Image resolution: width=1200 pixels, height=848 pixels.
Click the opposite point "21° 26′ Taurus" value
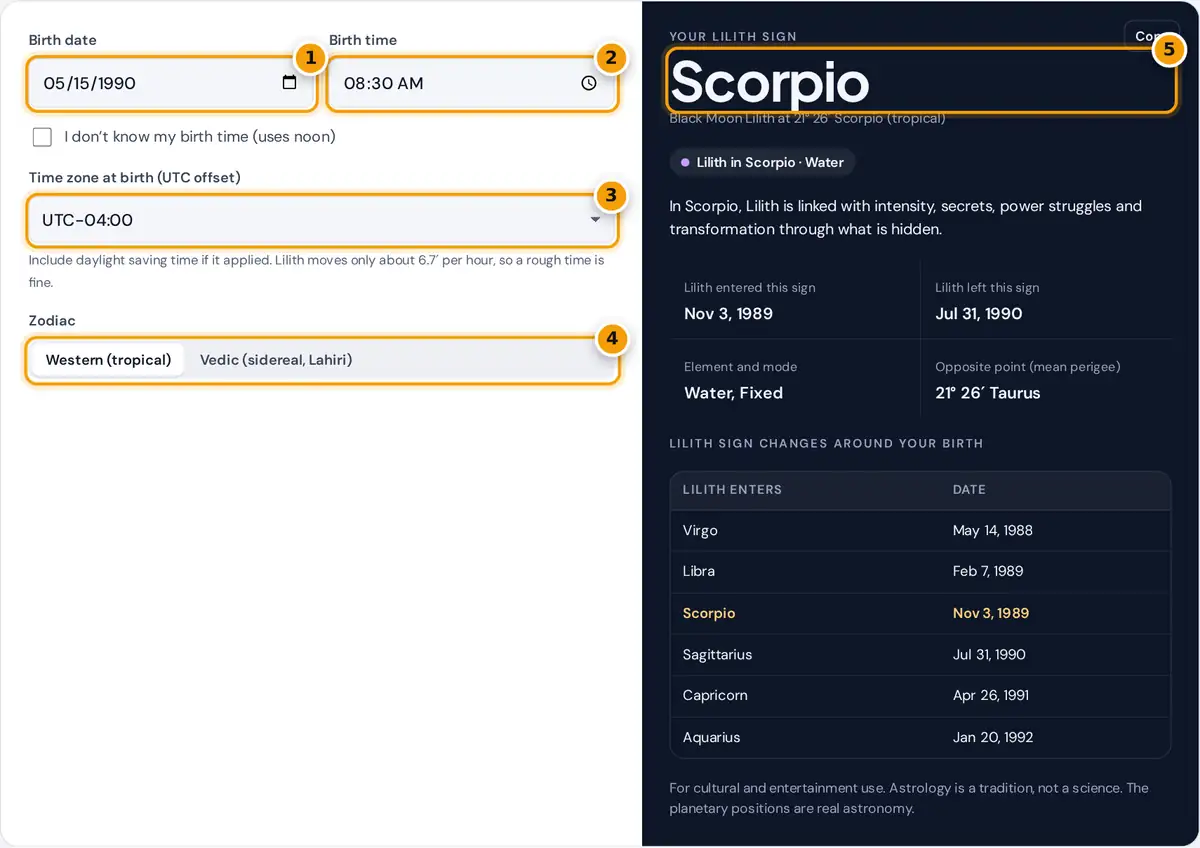[987, 393]
